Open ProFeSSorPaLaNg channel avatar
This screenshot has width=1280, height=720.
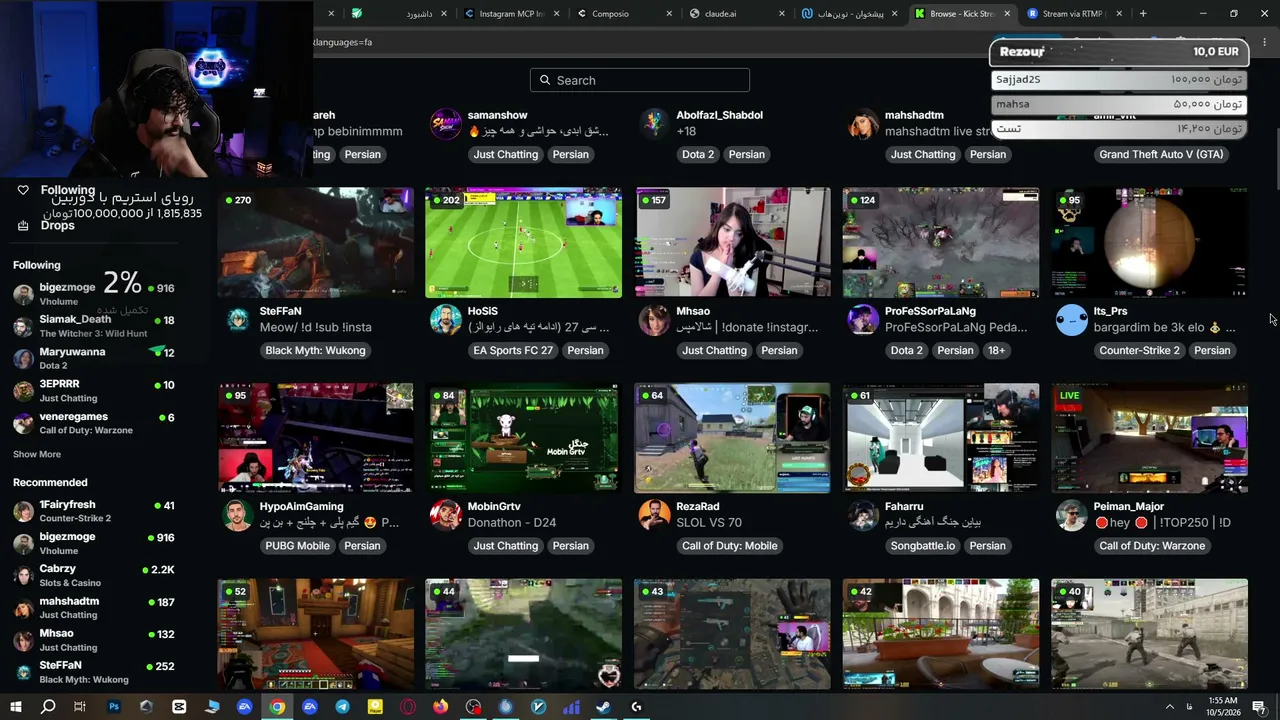(x=862, y=320)
